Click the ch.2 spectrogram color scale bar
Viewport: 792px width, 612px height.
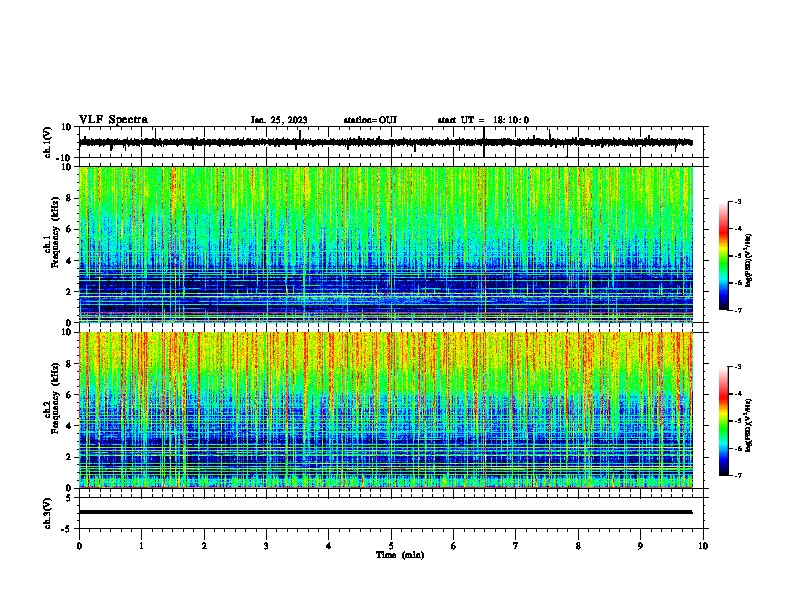click(x=724, y=421)
